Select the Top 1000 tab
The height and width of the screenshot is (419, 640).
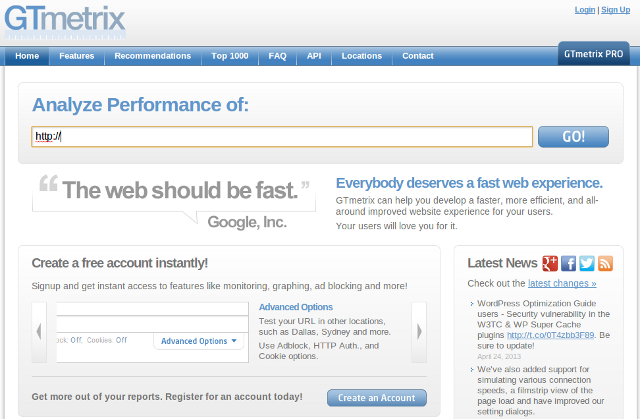[x=230, y=56]
